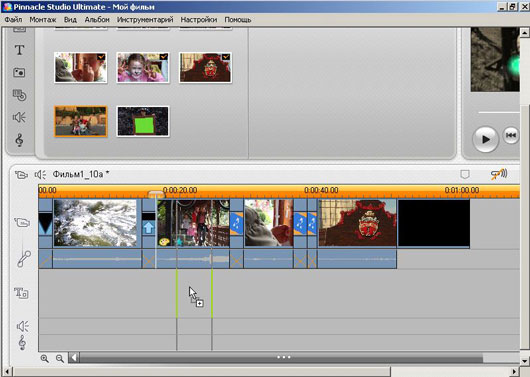Open the Вид menu
Image resolution: width=530 pixels, height=377 pixels.
[x=70, y=20]
